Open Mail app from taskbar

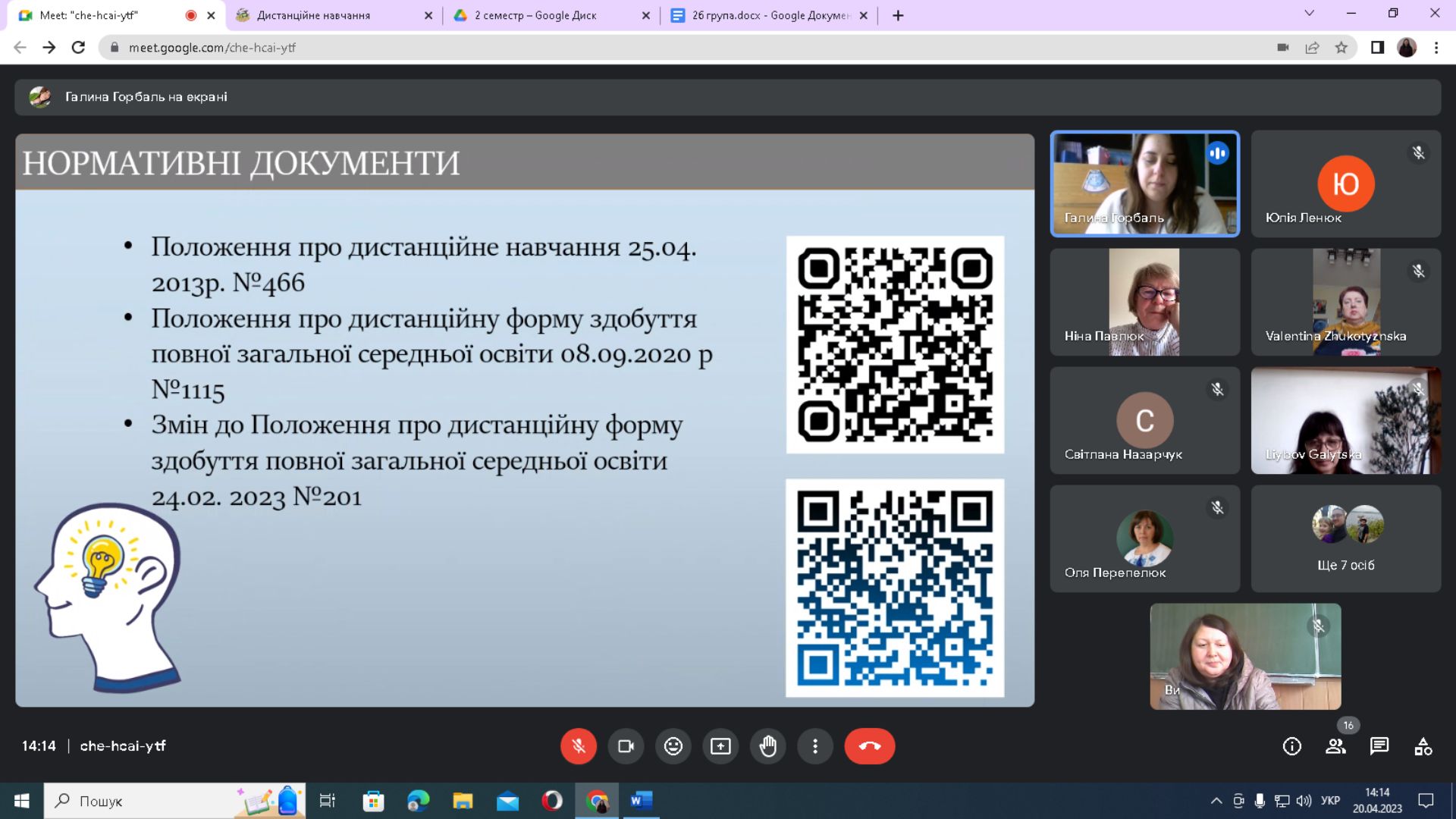[x=507, y=801]
